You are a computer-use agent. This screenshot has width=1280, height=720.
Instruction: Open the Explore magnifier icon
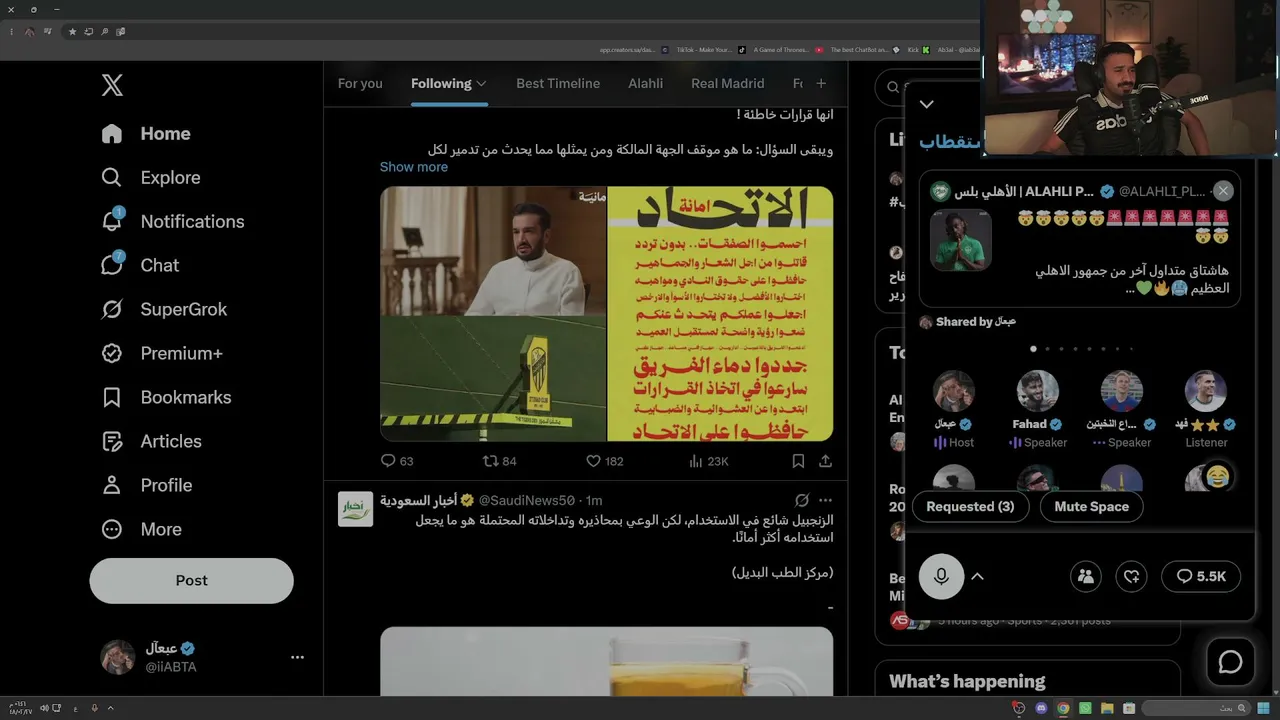(112, 178)
